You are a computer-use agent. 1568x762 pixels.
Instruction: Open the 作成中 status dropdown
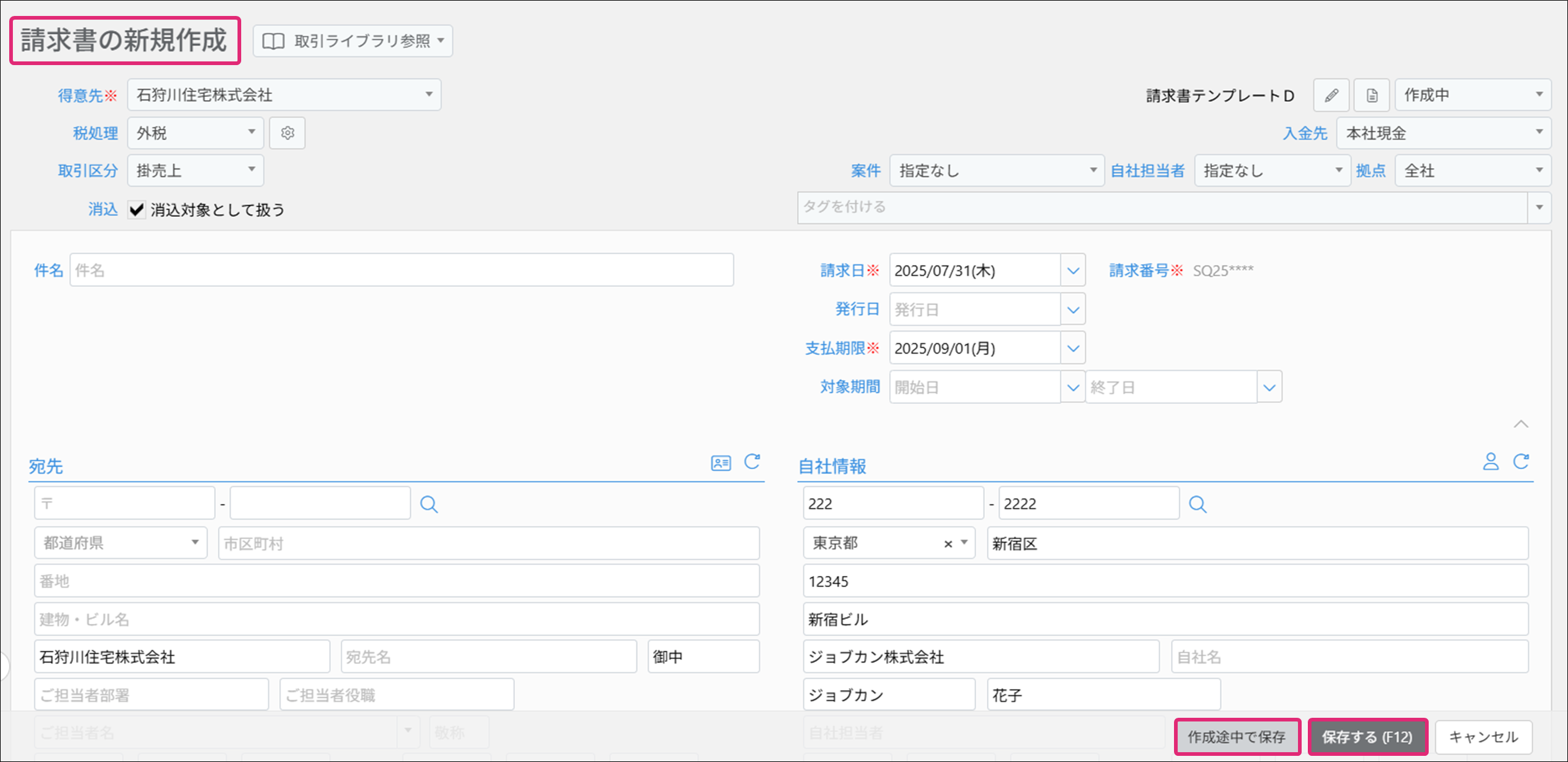pyautogui.click(x=1472, y=95)
